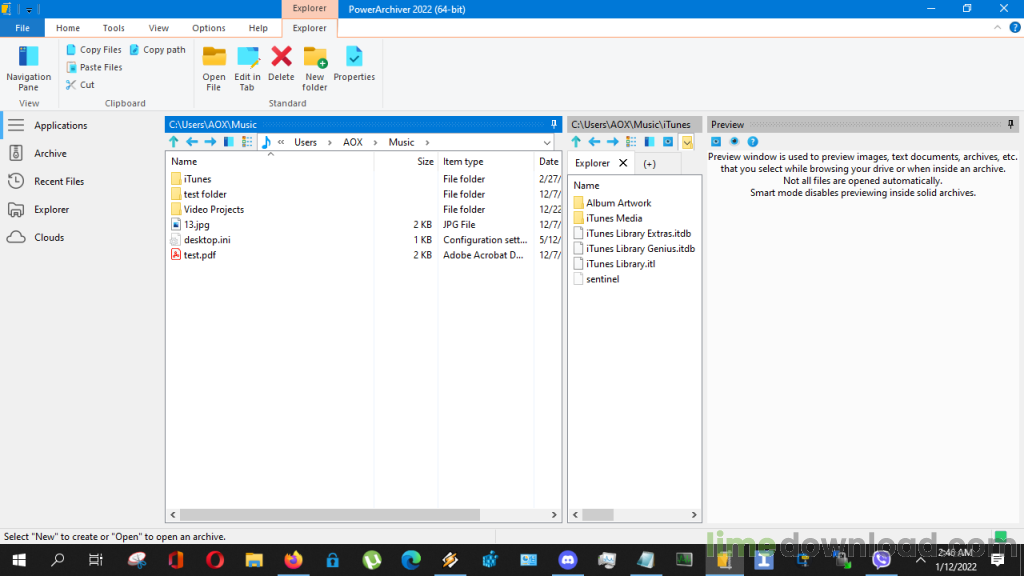This screenshot has width=1024, height=576.
Task: Add a new tab with (+) button
Action: [649, 163]
